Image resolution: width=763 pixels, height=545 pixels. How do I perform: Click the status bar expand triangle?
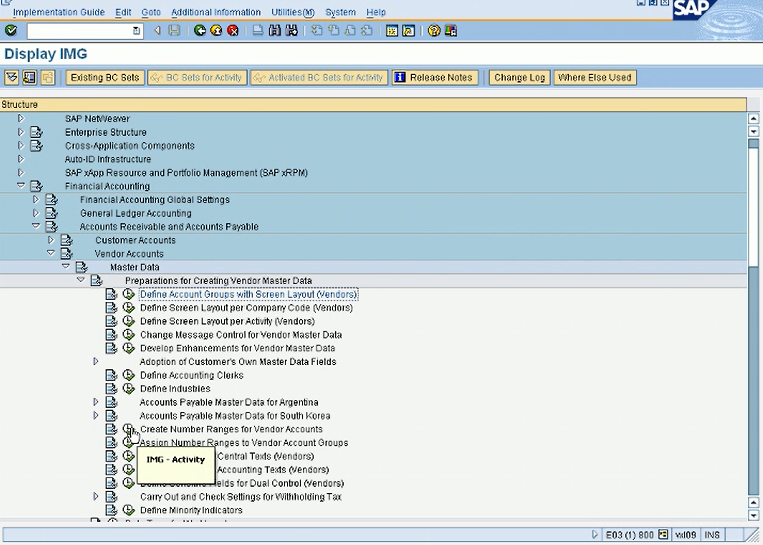click(x=595, y=534)
